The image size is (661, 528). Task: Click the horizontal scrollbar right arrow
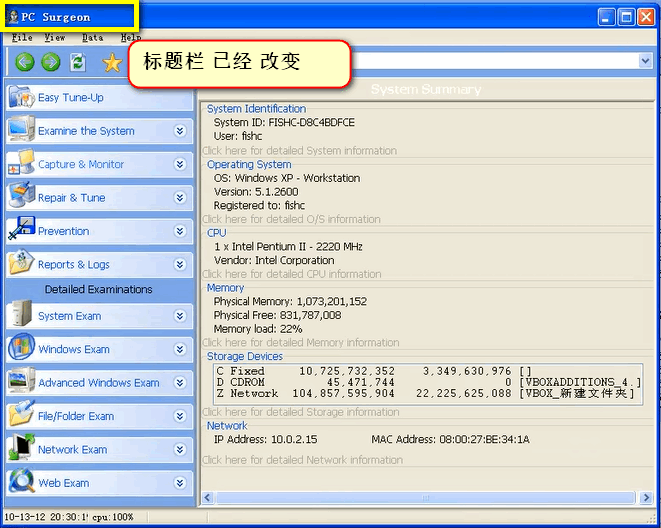click(645, 498)
